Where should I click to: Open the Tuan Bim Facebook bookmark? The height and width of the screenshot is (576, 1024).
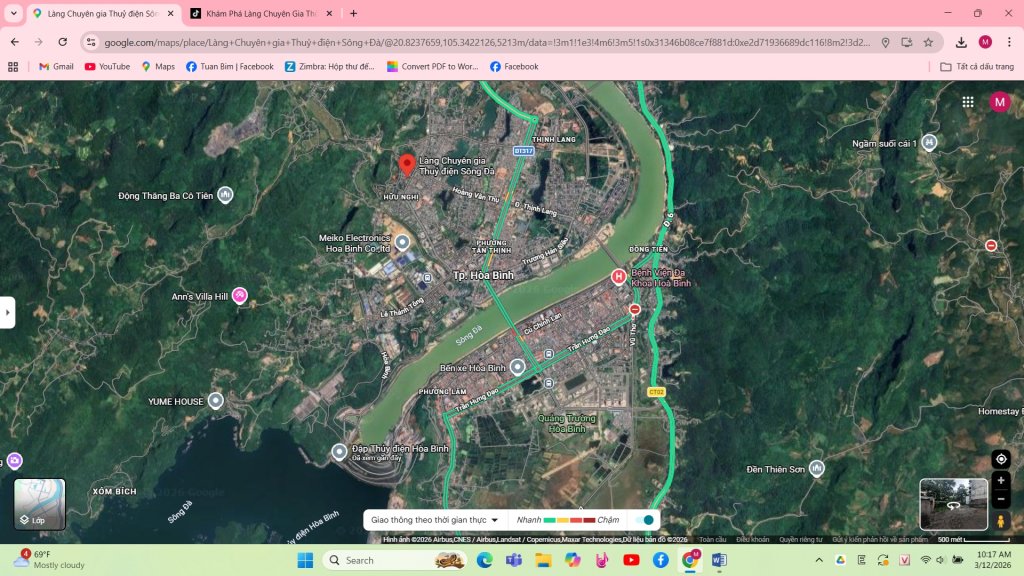pos(230,67)
